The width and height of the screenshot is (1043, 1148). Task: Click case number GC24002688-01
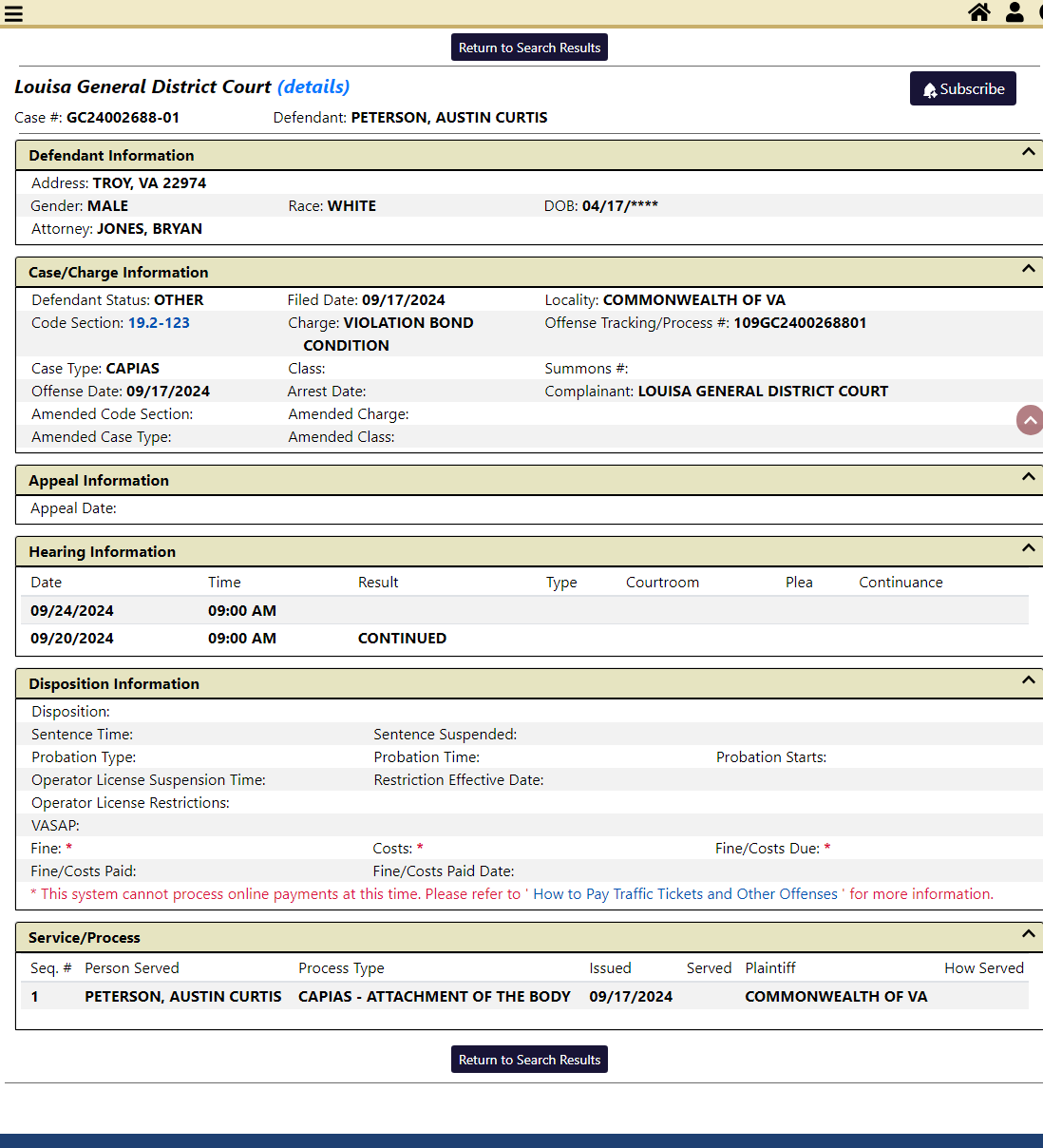pyautogui.click(x=123, y=118)
